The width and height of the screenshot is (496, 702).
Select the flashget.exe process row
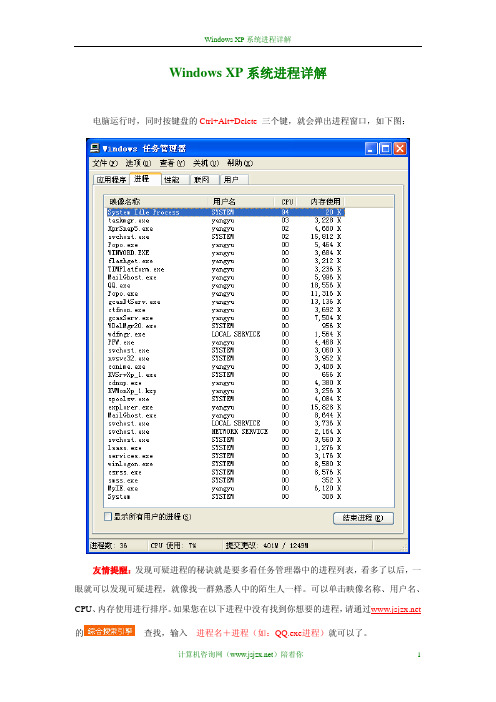(225, 261)
